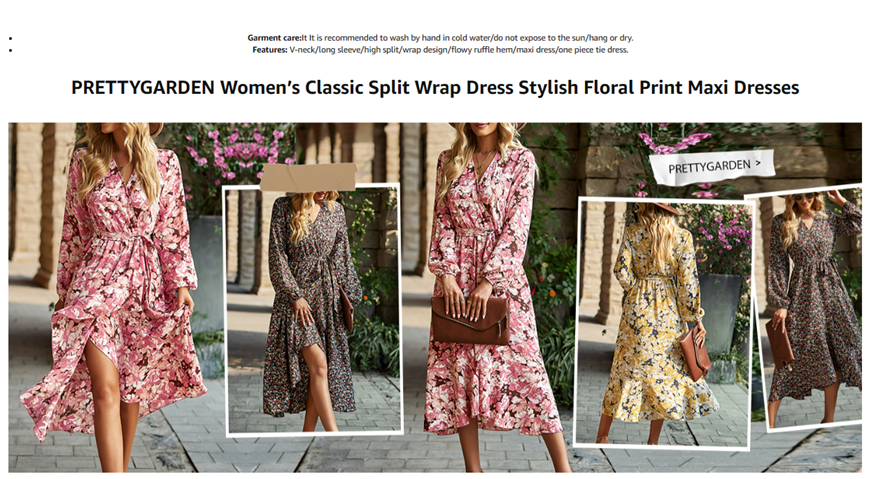
Task: Click the bold Garment care label
Action: tap(274, 38)
